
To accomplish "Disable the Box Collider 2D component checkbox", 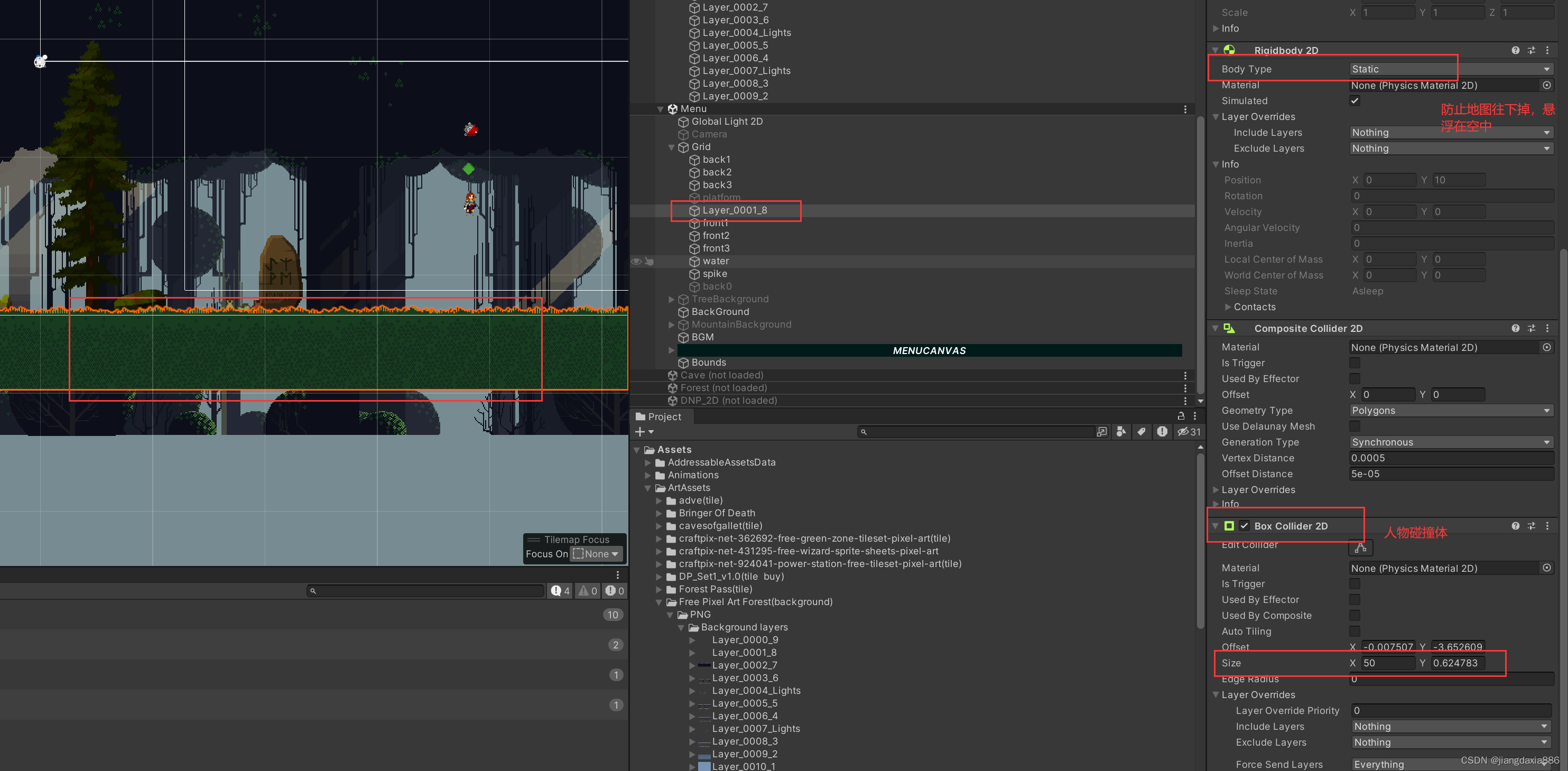I will coord(1244,526).
